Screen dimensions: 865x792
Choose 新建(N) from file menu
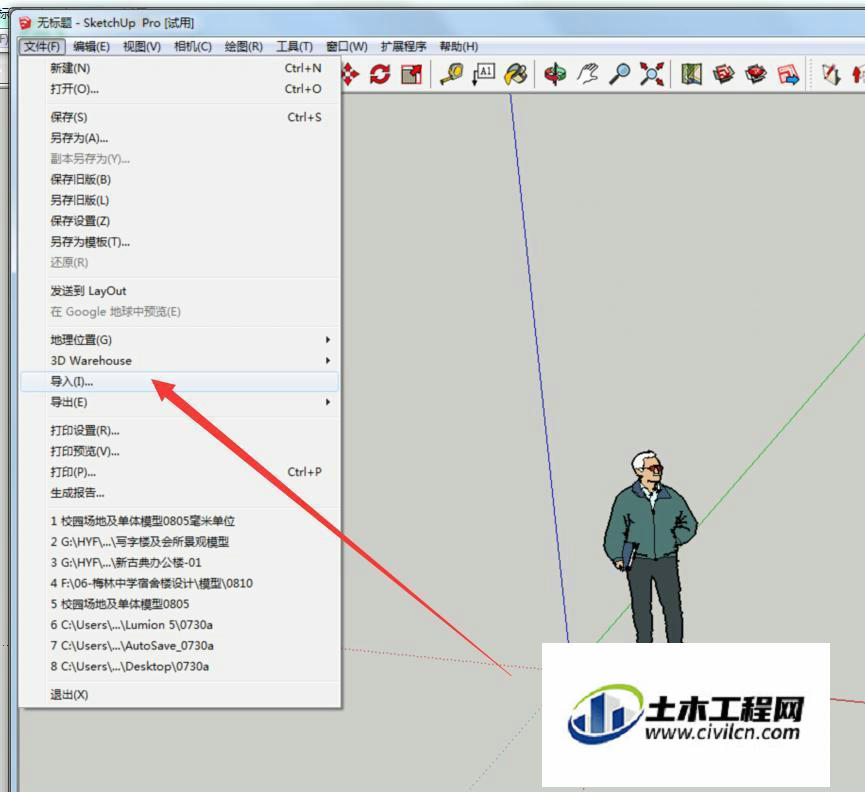[179, 68]
